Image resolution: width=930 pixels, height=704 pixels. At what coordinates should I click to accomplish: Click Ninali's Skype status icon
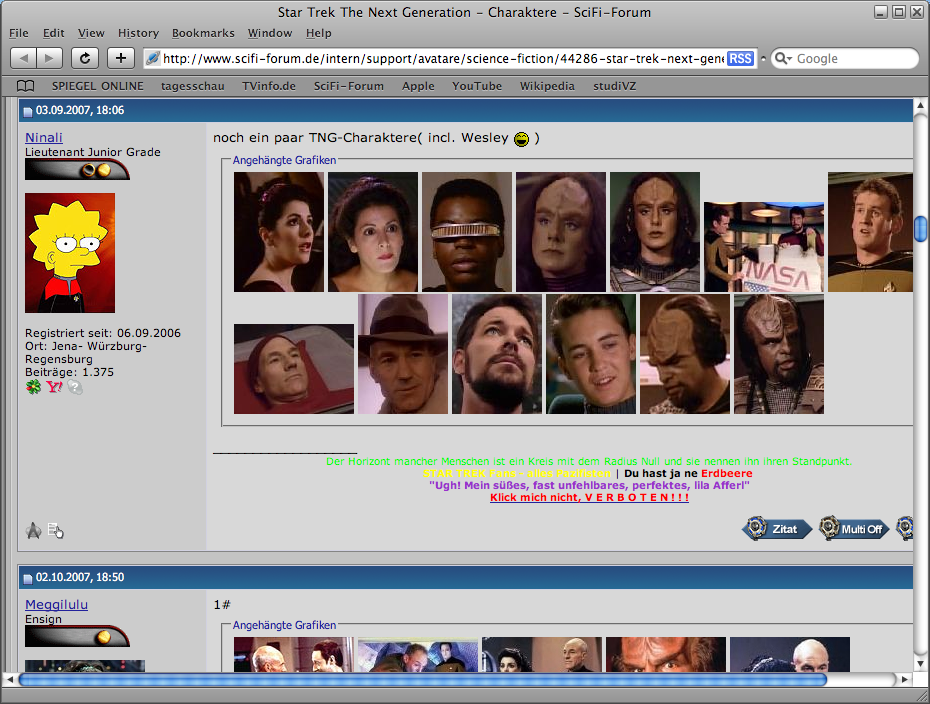click(74, 386)
